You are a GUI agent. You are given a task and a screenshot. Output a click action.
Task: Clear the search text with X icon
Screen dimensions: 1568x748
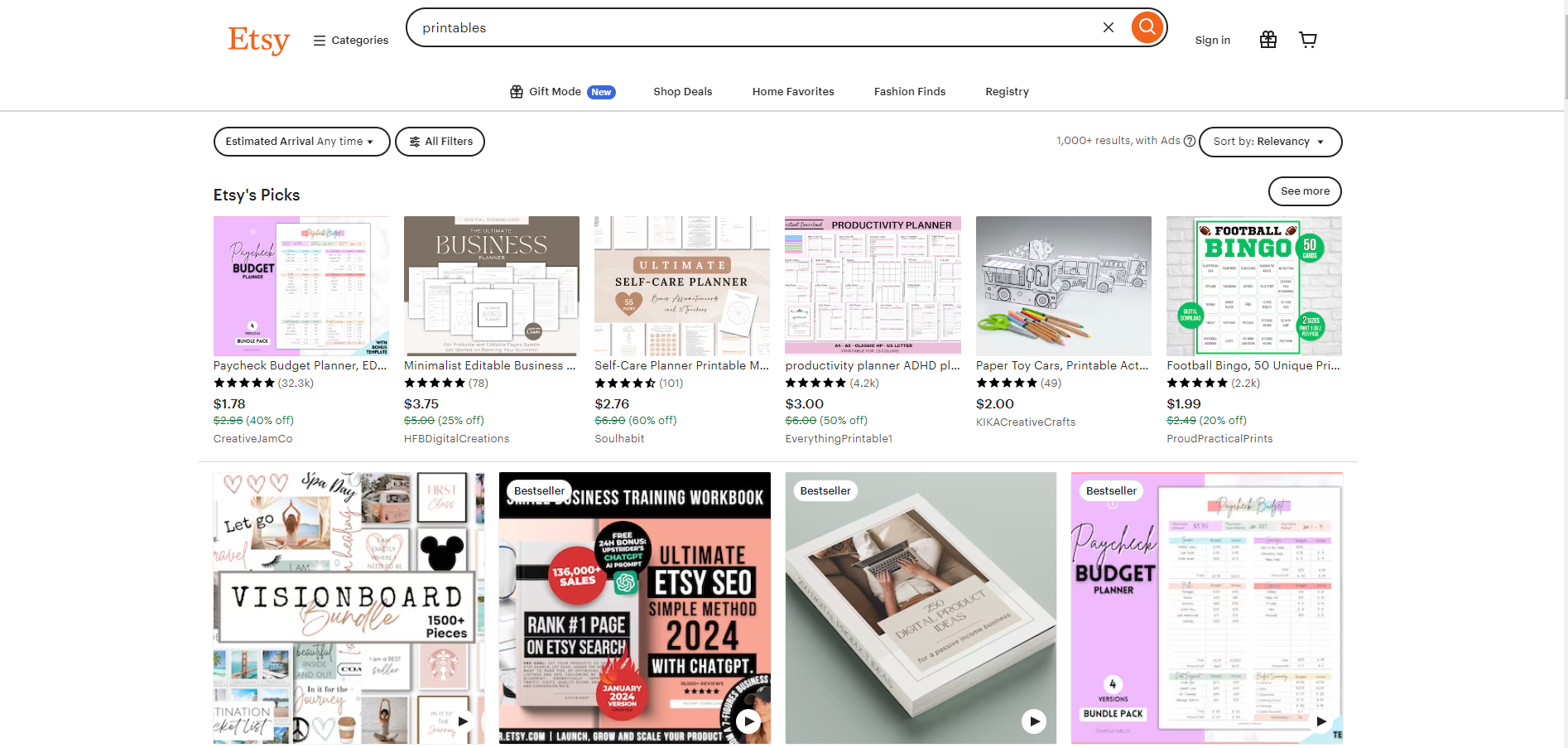point(1108,27)
